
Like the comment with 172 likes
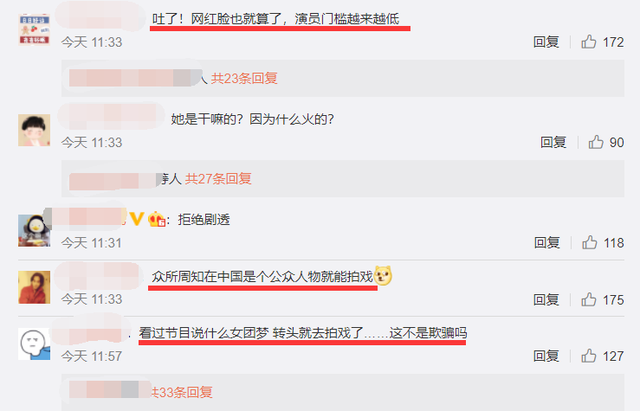[589, 42]
